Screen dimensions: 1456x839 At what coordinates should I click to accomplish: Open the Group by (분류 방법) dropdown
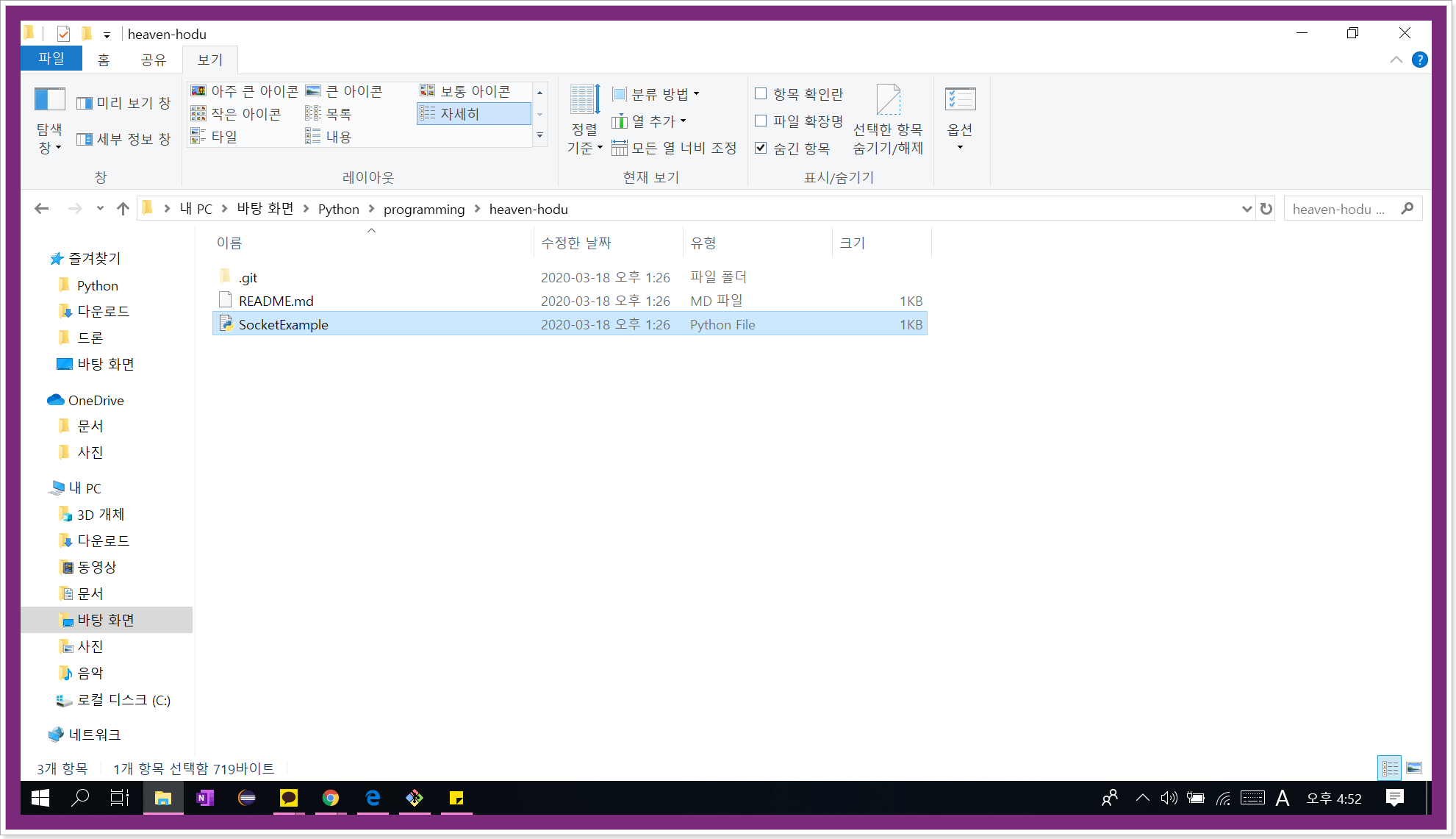tap(656, 94)
